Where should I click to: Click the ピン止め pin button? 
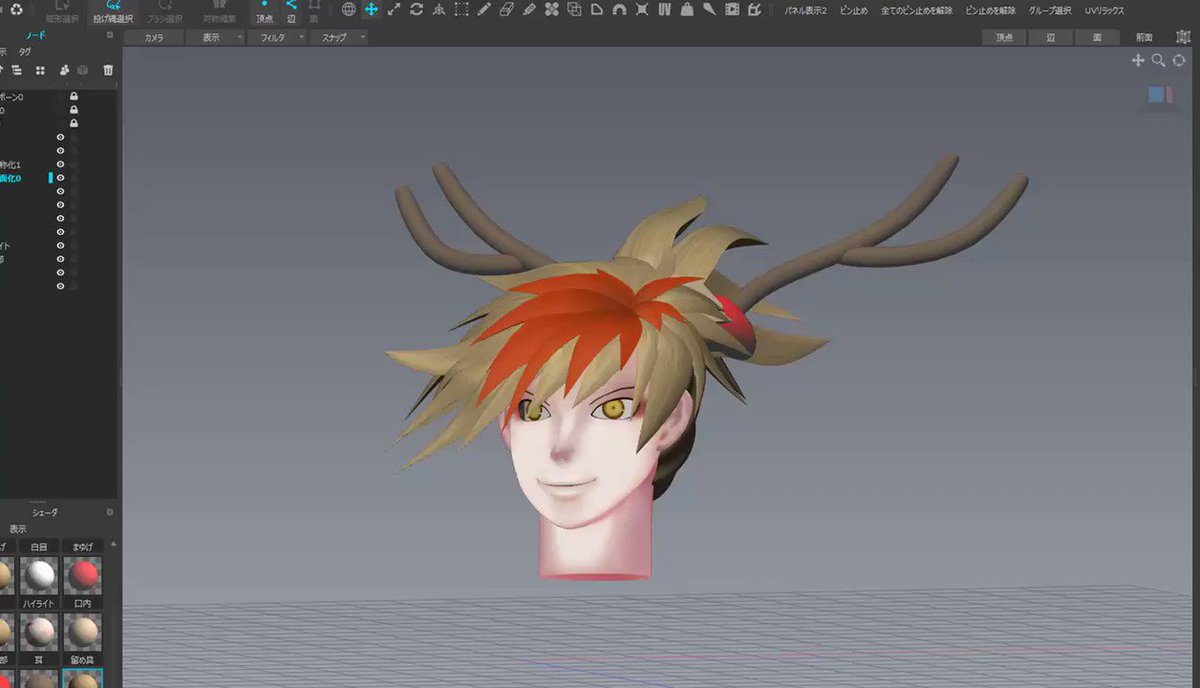point(854,10)
